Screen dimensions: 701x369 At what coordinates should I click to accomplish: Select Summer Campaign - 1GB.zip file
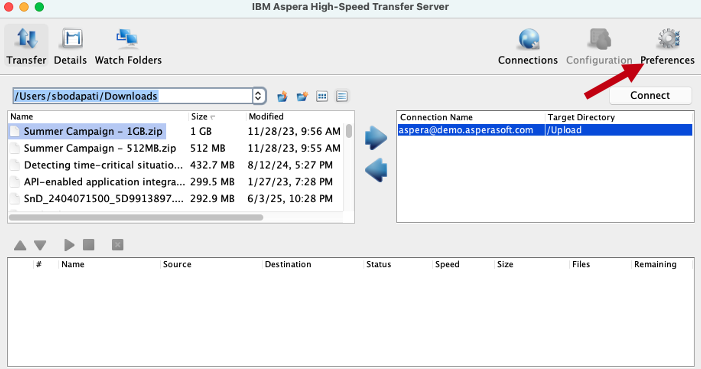pos(93,131)
